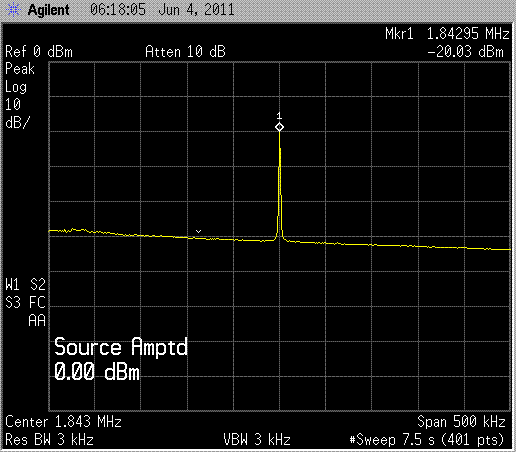Click the VBW 3 kHz setting
Screen dimensions: 516x452
(257, 440)
